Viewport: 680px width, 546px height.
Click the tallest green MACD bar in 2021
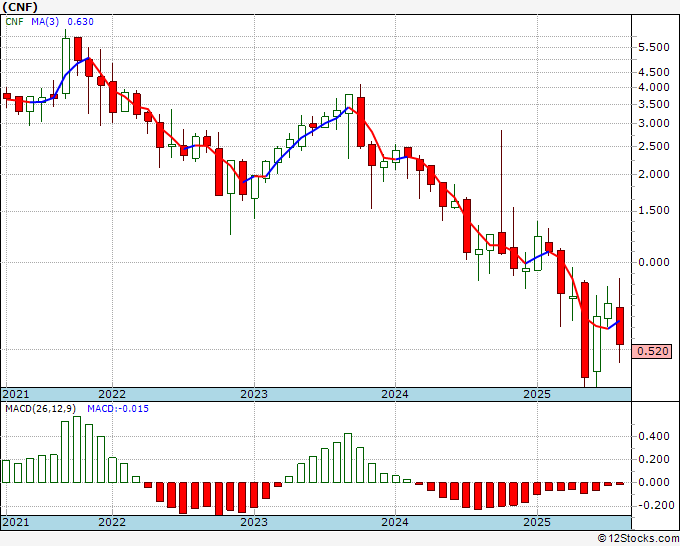tap(77, 449)
